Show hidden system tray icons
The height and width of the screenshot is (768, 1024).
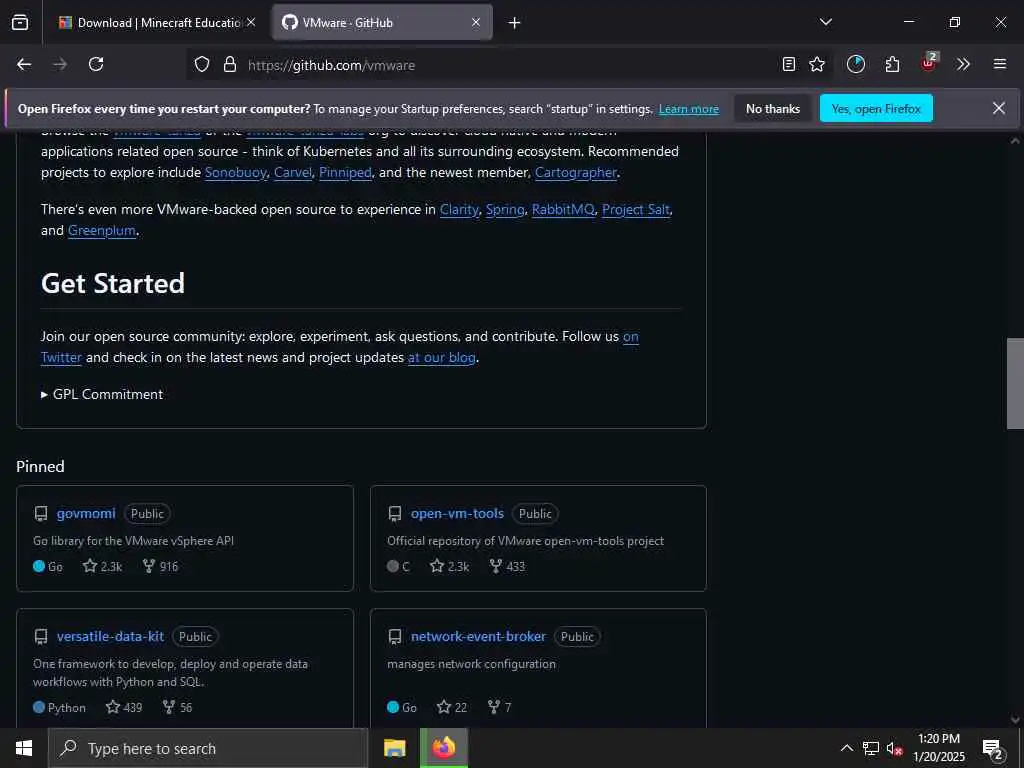(x=846, y=748)
